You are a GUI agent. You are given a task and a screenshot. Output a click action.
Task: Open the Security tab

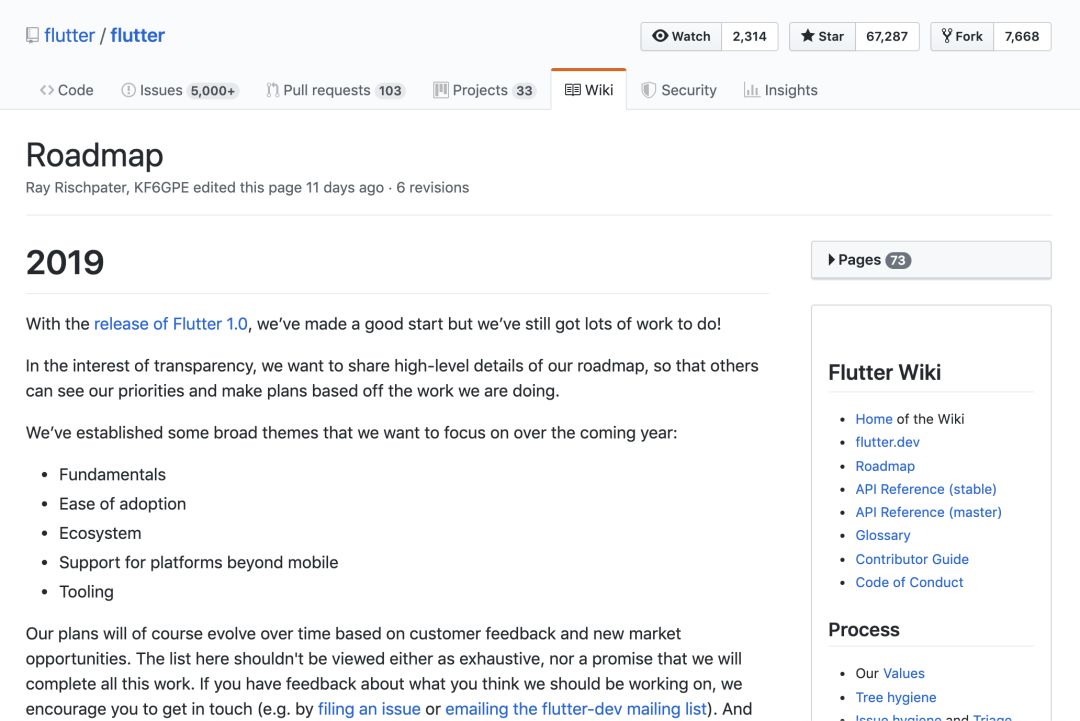pos(679,90)
